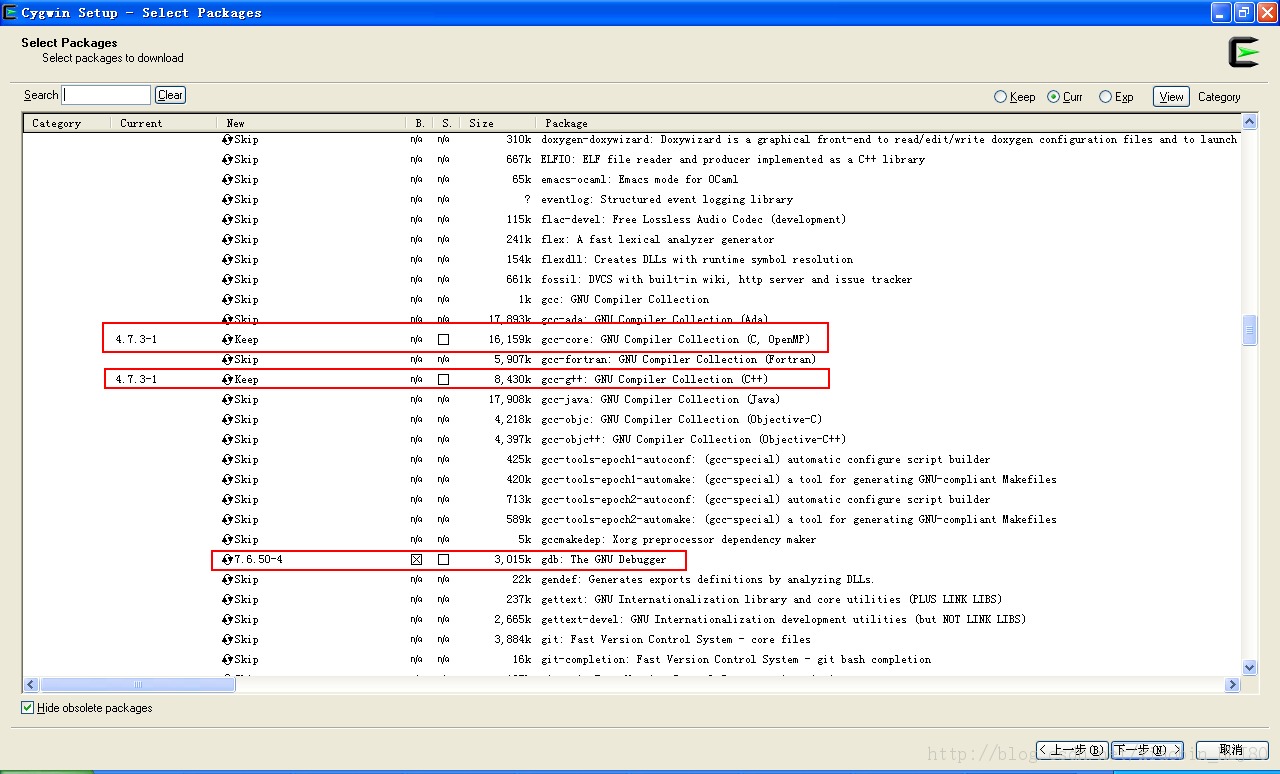Click into the Search input field
1280x774 pixels.
(x=106, y=95)
